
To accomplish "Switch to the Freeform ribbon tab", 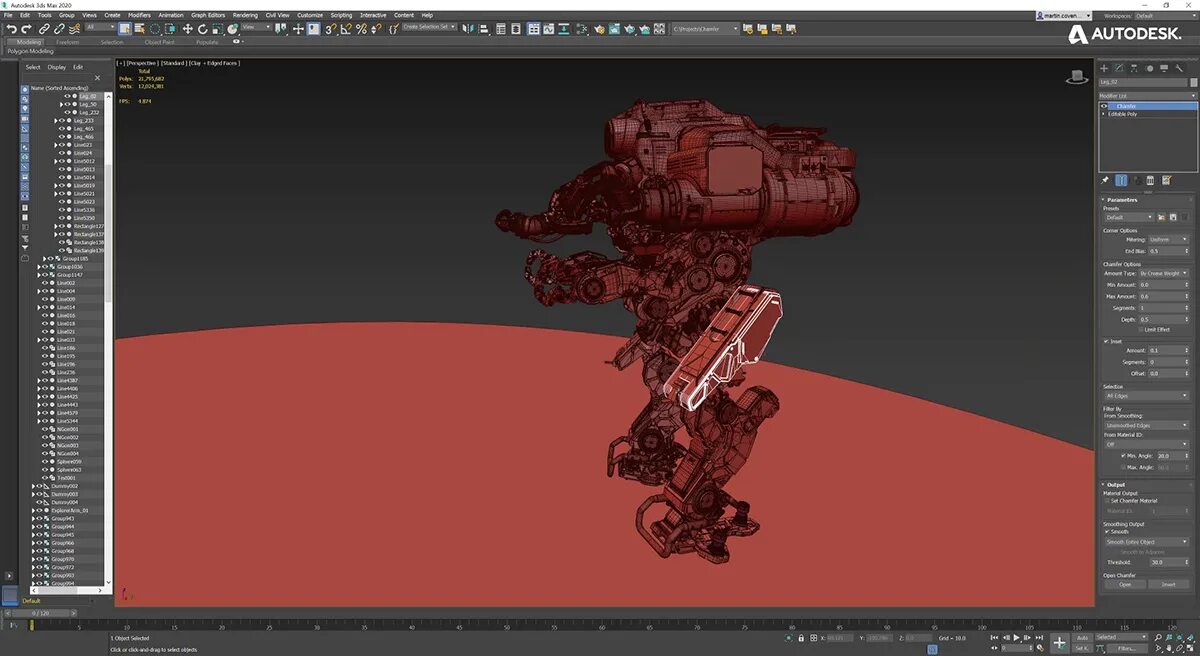I will click(68, 42).
